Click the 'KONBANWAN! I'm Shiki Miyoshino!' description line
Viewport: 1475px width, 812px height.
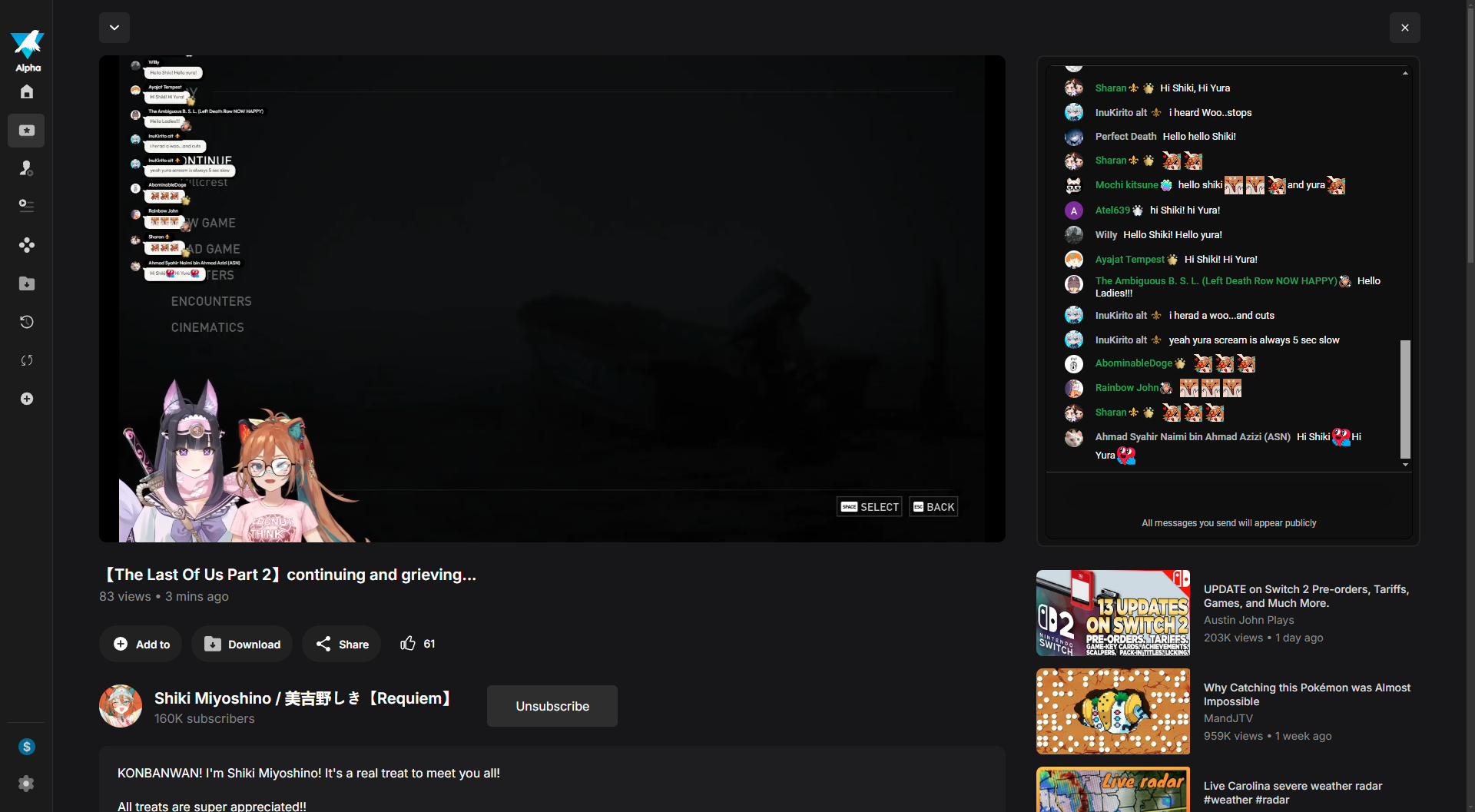309,774
